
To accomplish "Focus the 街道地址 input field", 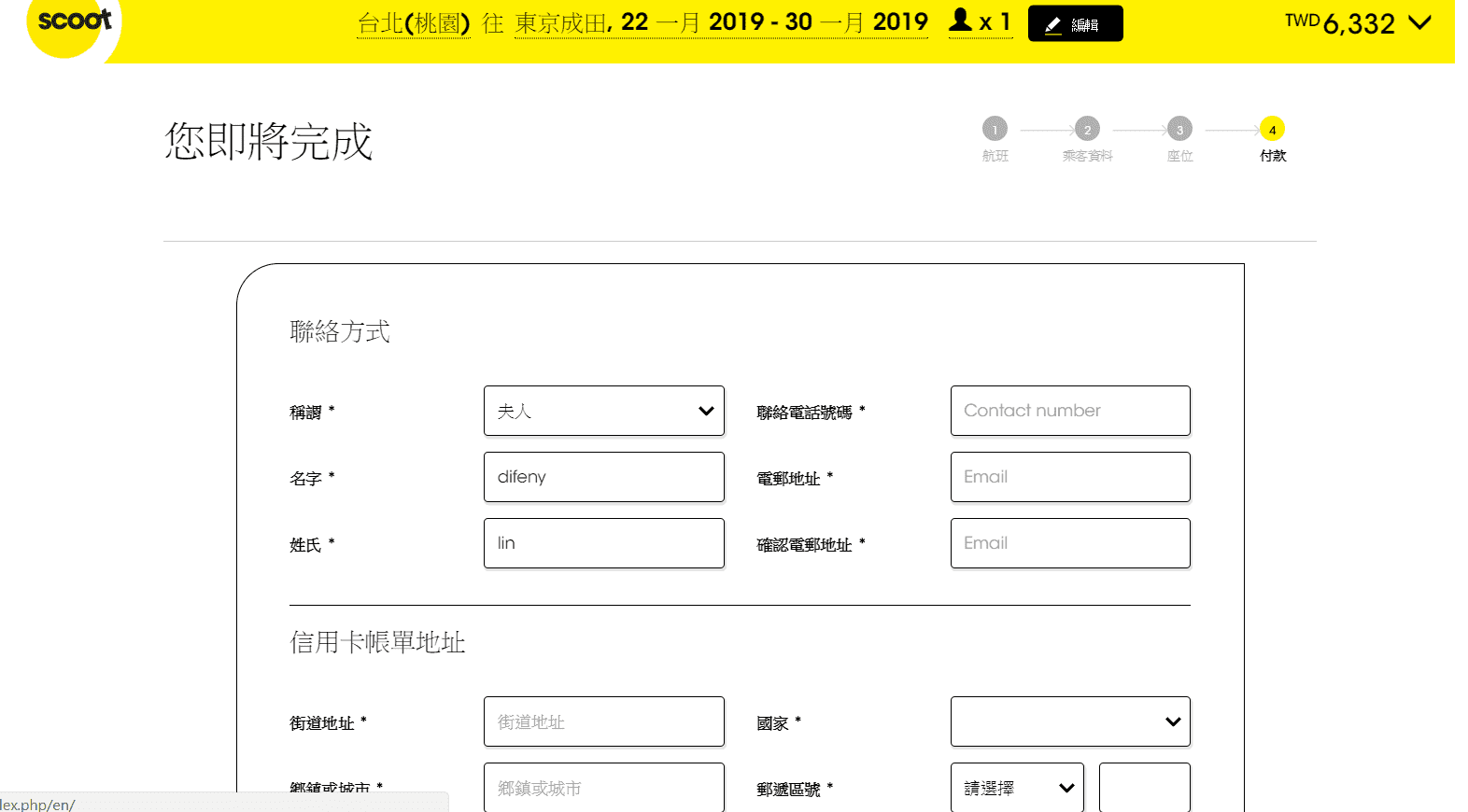I will tap(603, 721).
